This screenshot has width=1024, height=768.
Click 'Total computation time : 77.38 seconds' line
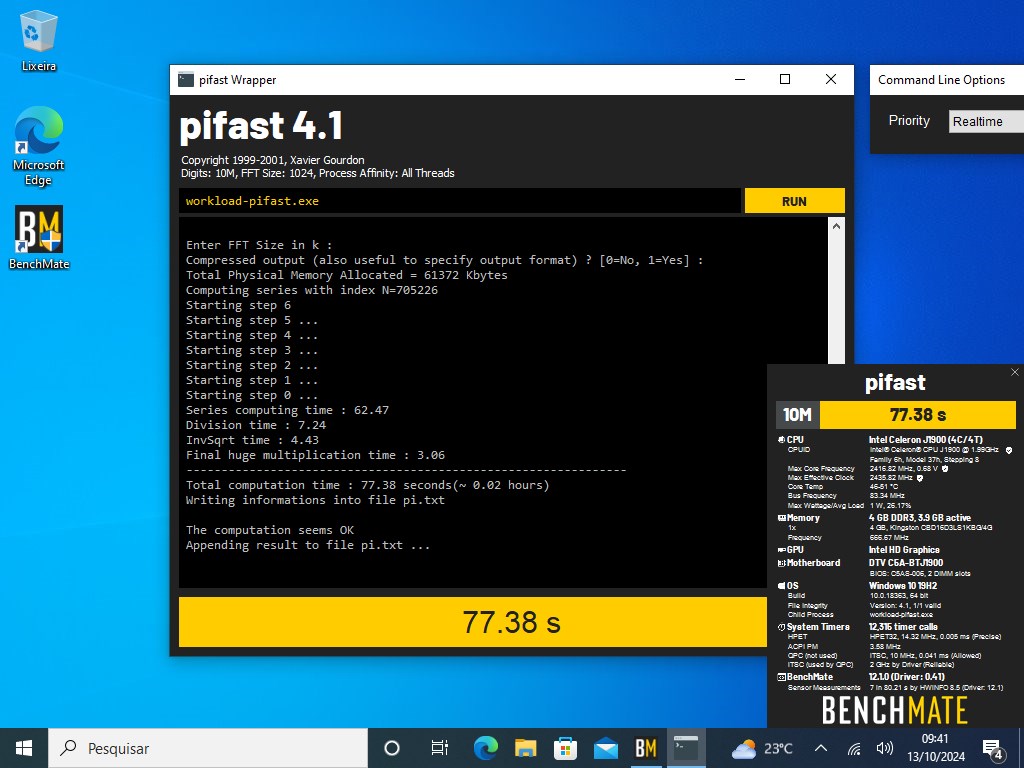click(368, 485)
